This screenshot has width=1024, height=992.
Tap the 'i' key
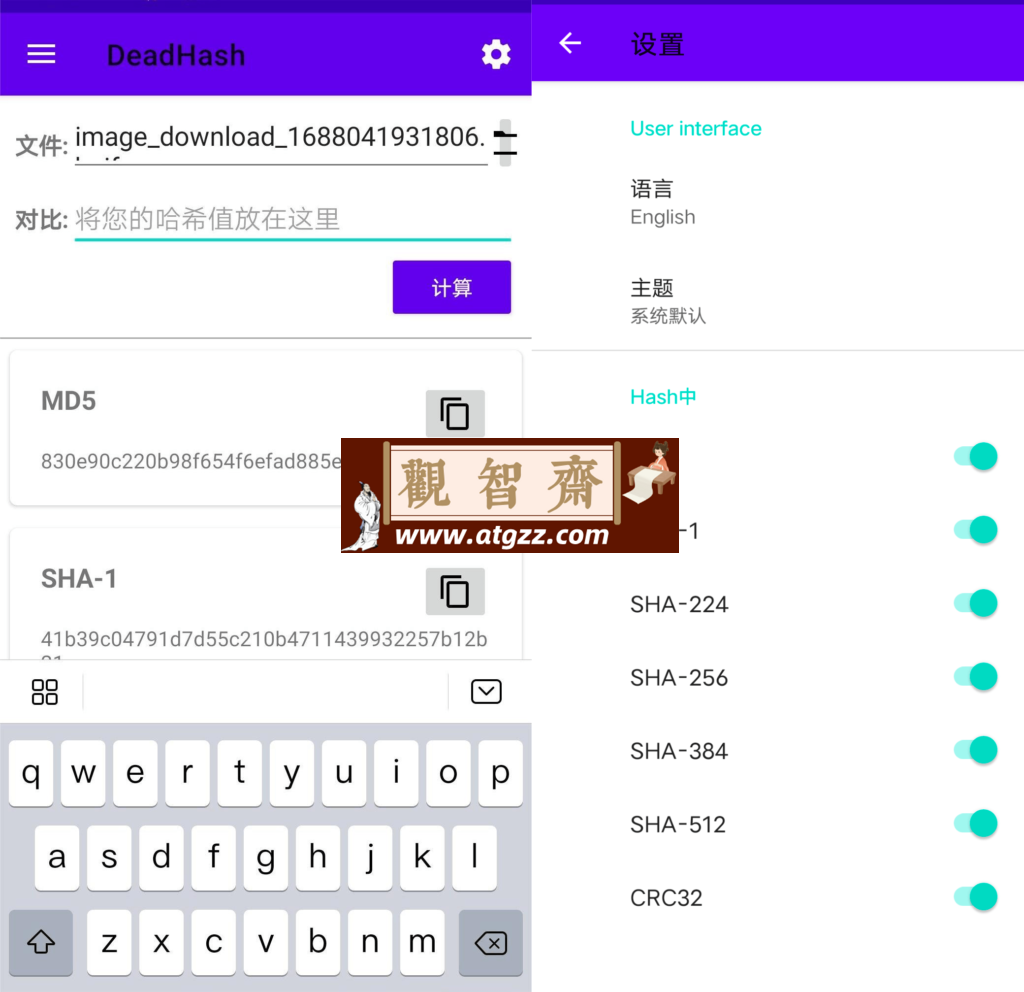click(x=396, y=773)
